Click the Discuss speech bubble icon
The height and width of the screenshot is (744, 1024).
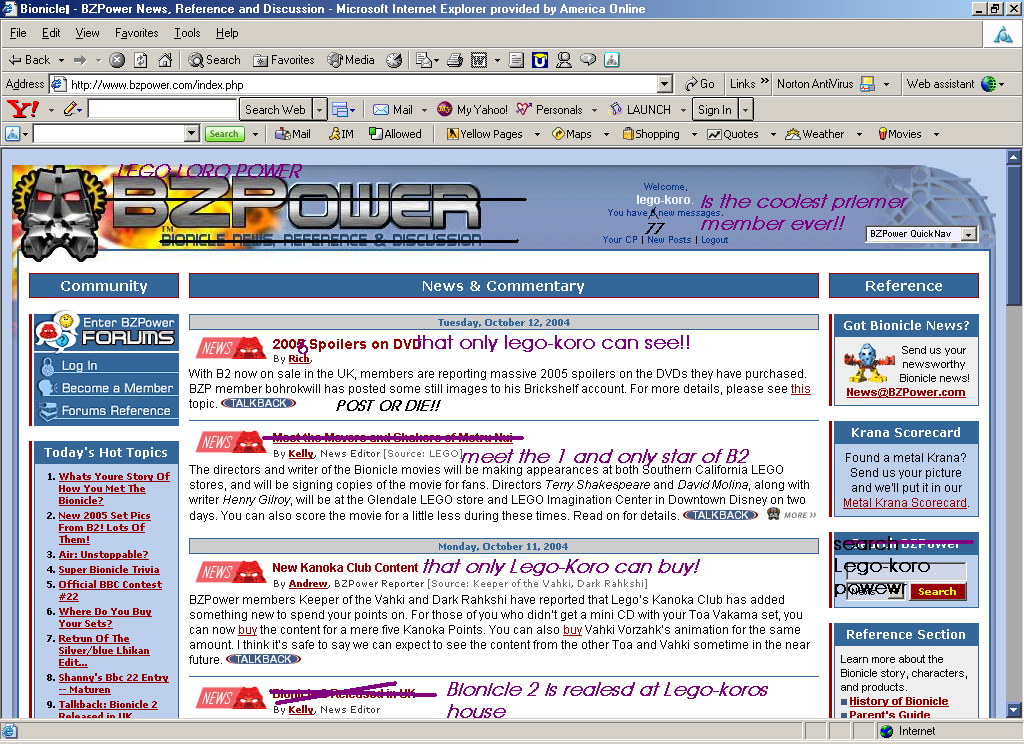click(x=588, y=60)
